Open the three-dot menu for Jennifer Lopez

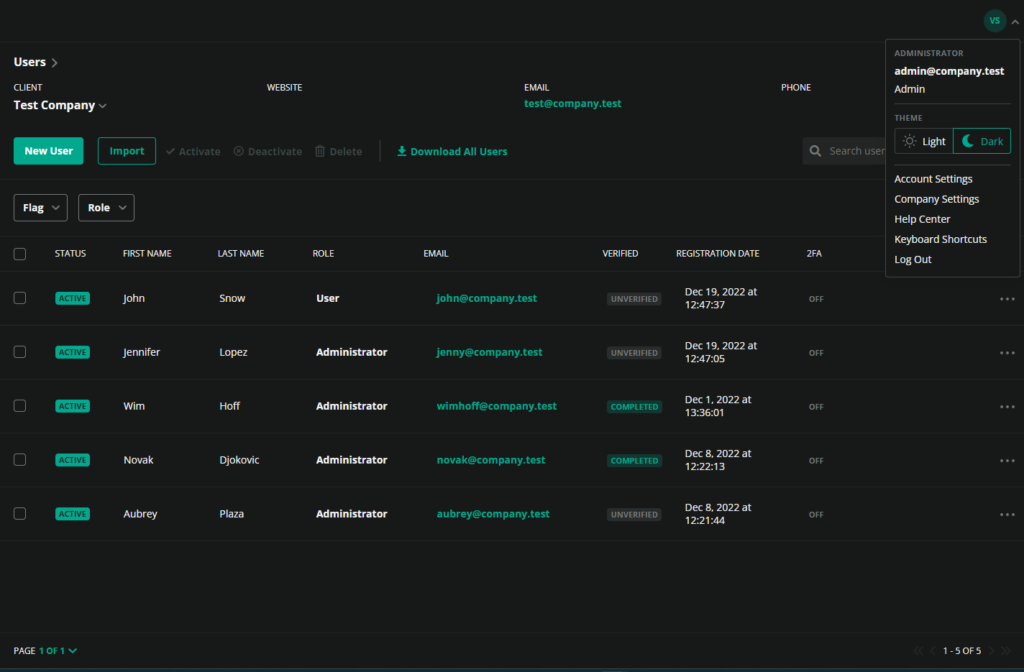tap(1007, 353)
